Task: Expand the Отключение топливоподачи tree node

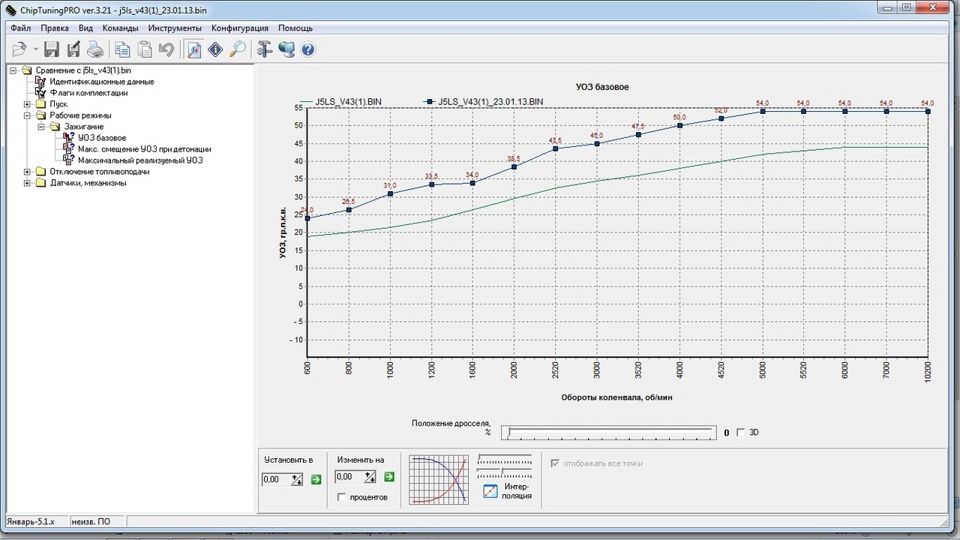Action: click(x=27, y=171)
